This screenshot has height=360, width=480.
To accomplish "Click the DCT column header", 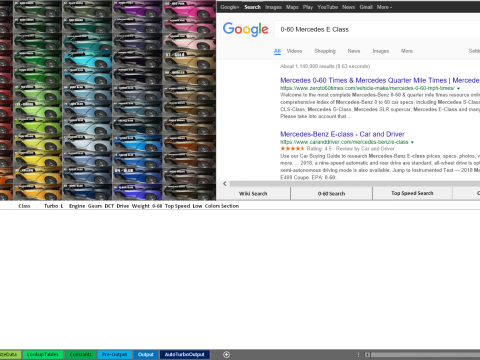I will pos(109,206).
